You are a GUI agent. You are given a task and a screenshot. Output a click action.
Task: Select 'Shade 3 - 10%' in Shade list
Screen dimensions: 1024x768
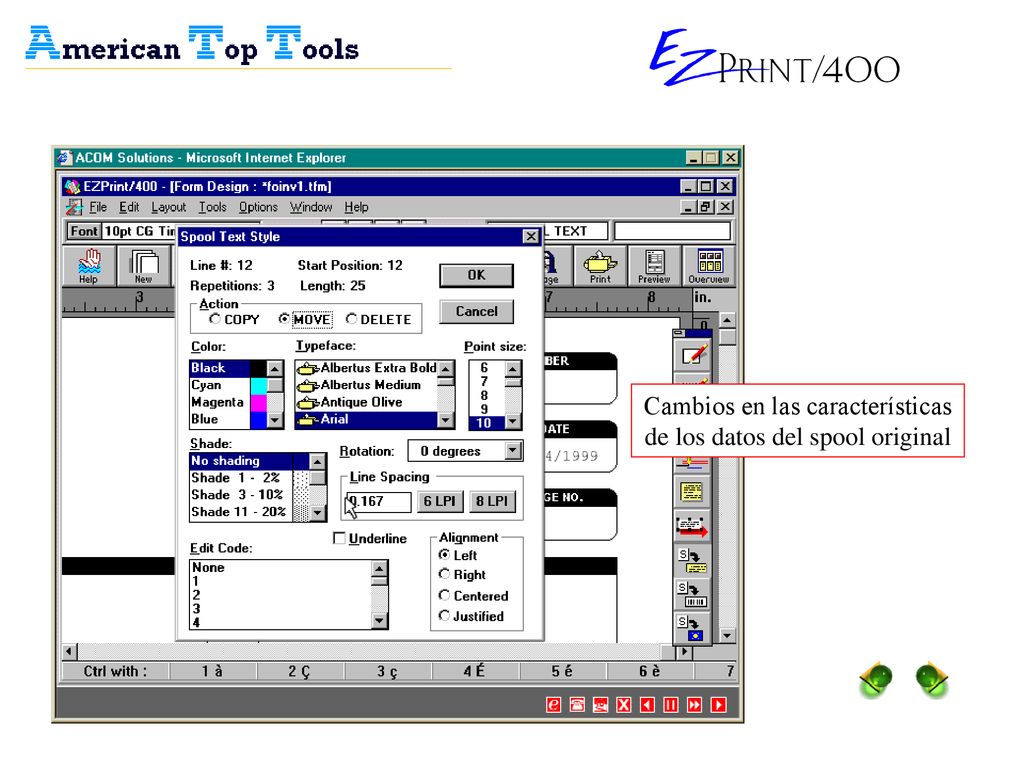click(241, 494)
